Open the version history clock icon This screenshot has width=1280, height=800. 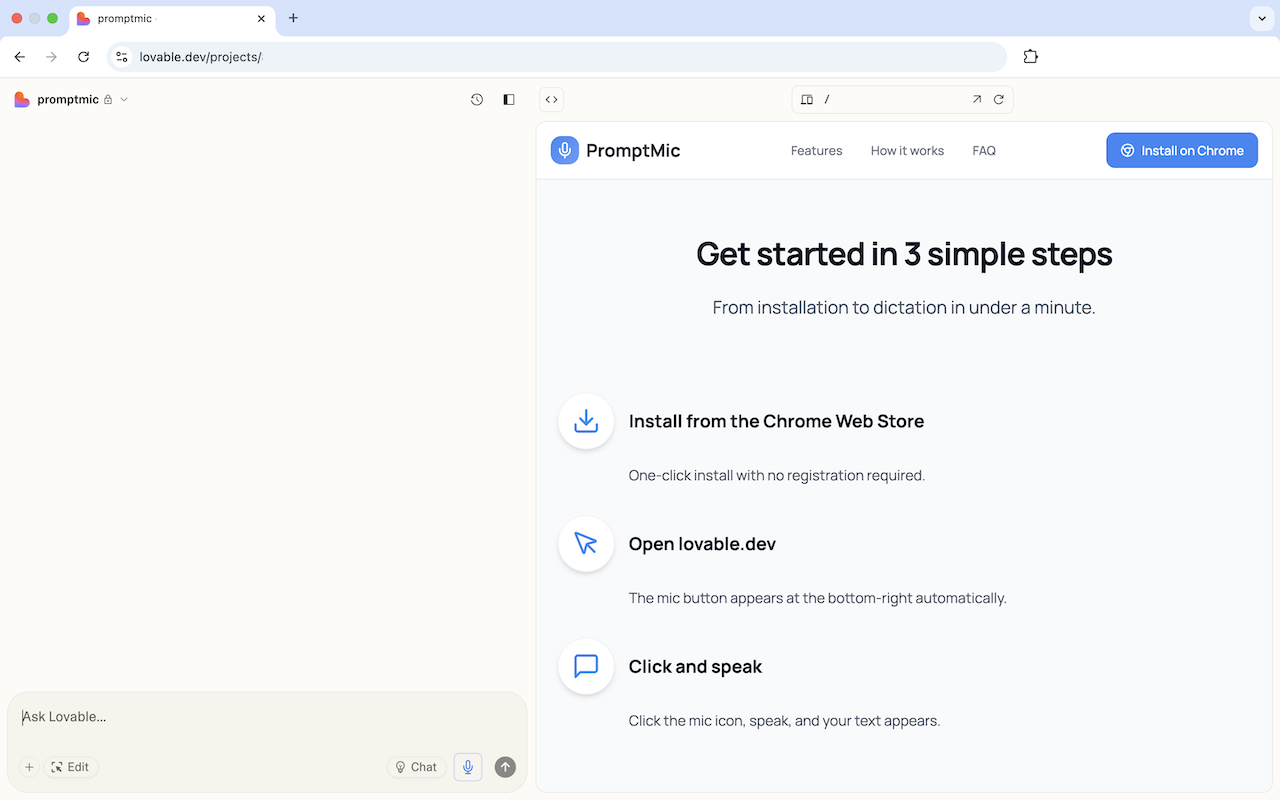pyautogui.click(x=477, y=99)
